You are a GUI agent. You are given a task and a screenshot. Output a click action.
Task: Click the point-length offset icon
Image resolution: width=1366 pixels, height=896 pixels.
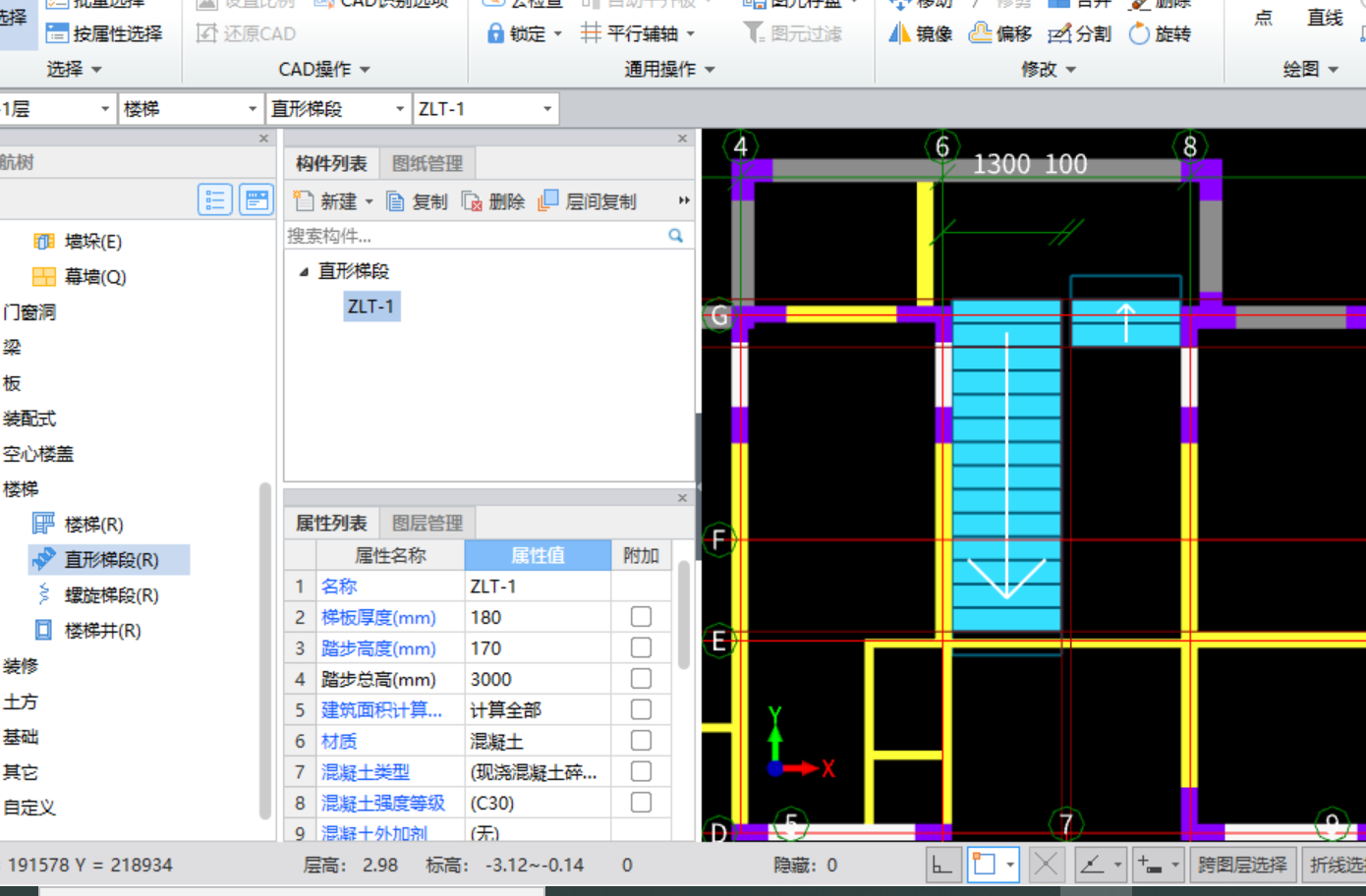click(x=1150, y=865)
